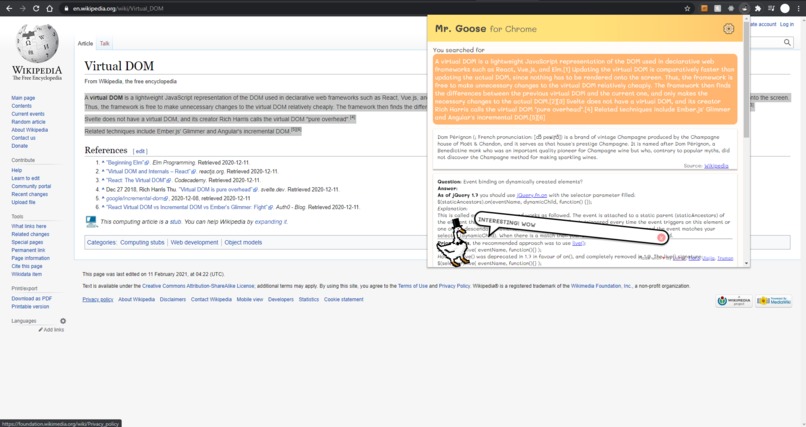Open the footer Privacy policy link
Screen dimensions: 806x427
point(98,299)
